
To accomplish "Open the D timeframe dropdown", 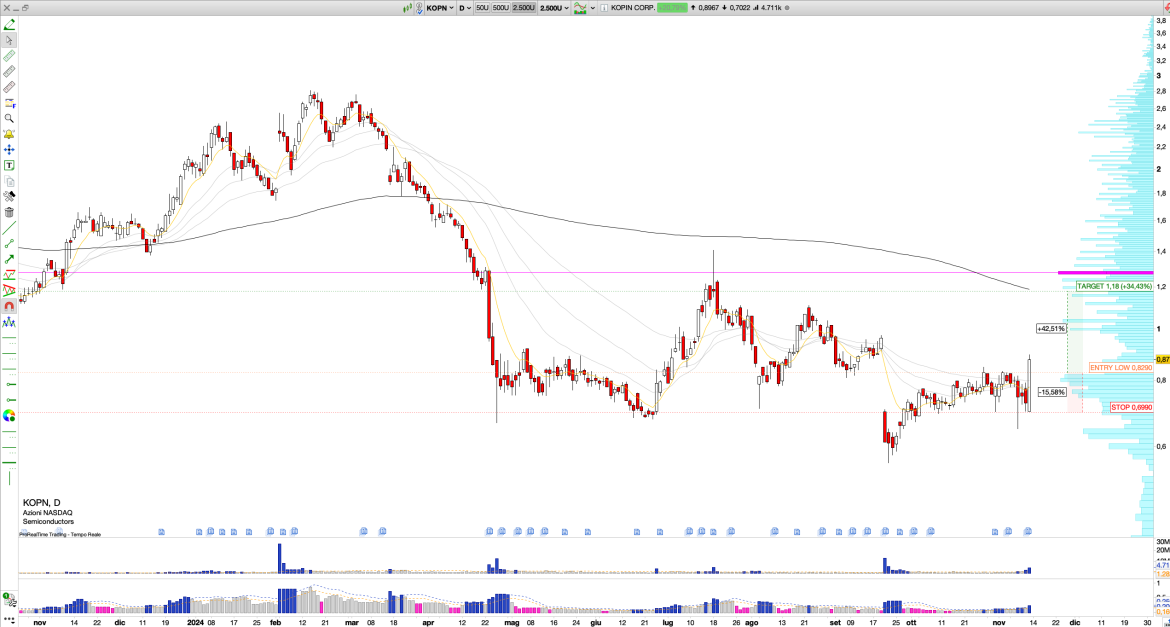I will (x=466, y=8).
